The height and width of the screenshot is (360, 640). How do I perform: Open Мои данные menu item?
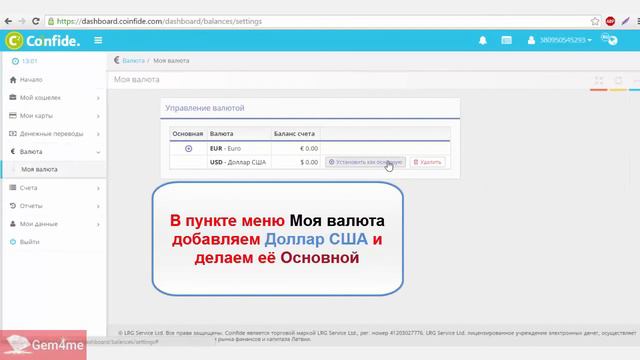pyautogui.click(x=39, y=224)
